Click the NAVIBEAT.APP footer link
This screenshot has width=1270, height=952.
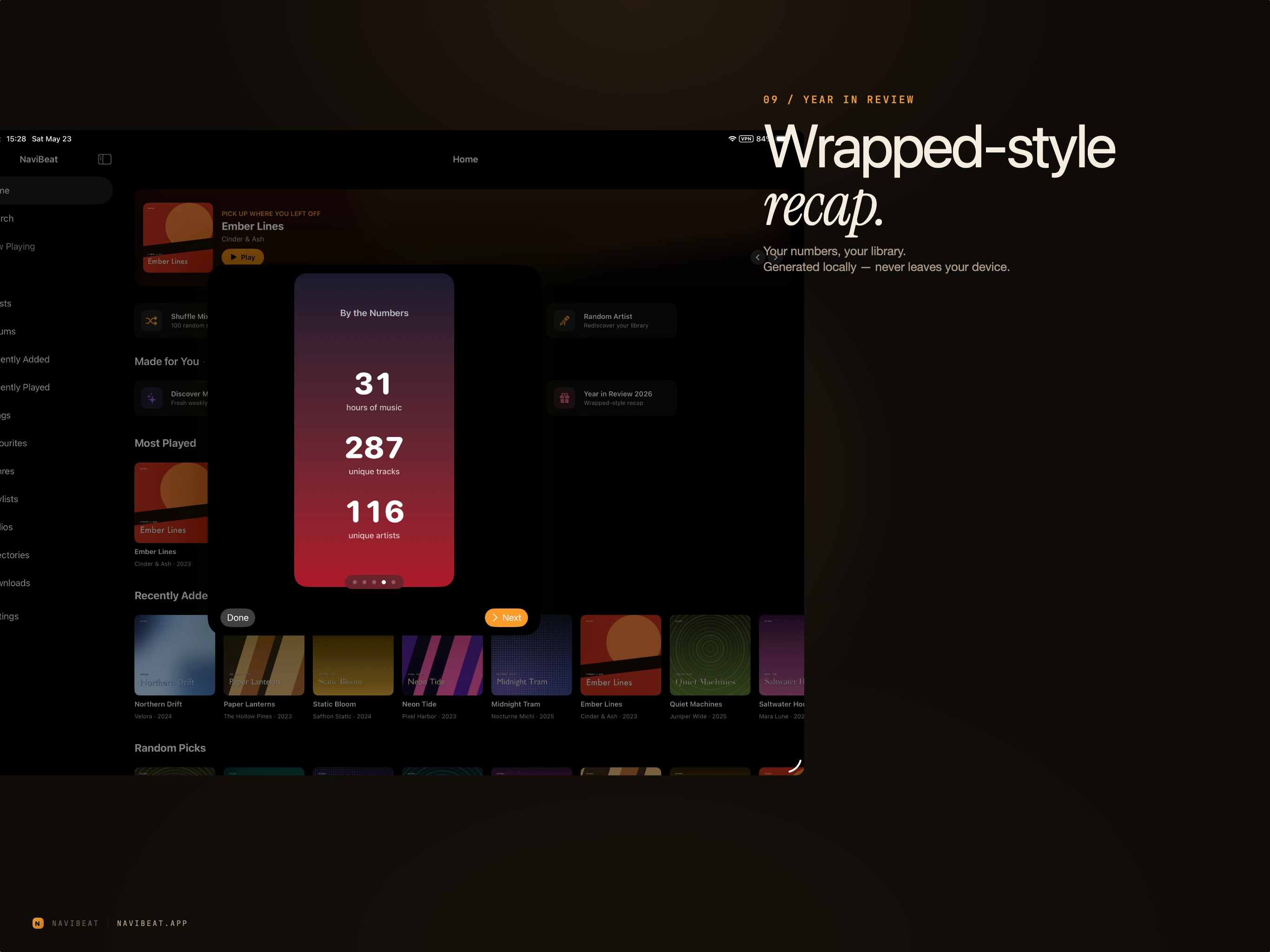click(152, 923)
